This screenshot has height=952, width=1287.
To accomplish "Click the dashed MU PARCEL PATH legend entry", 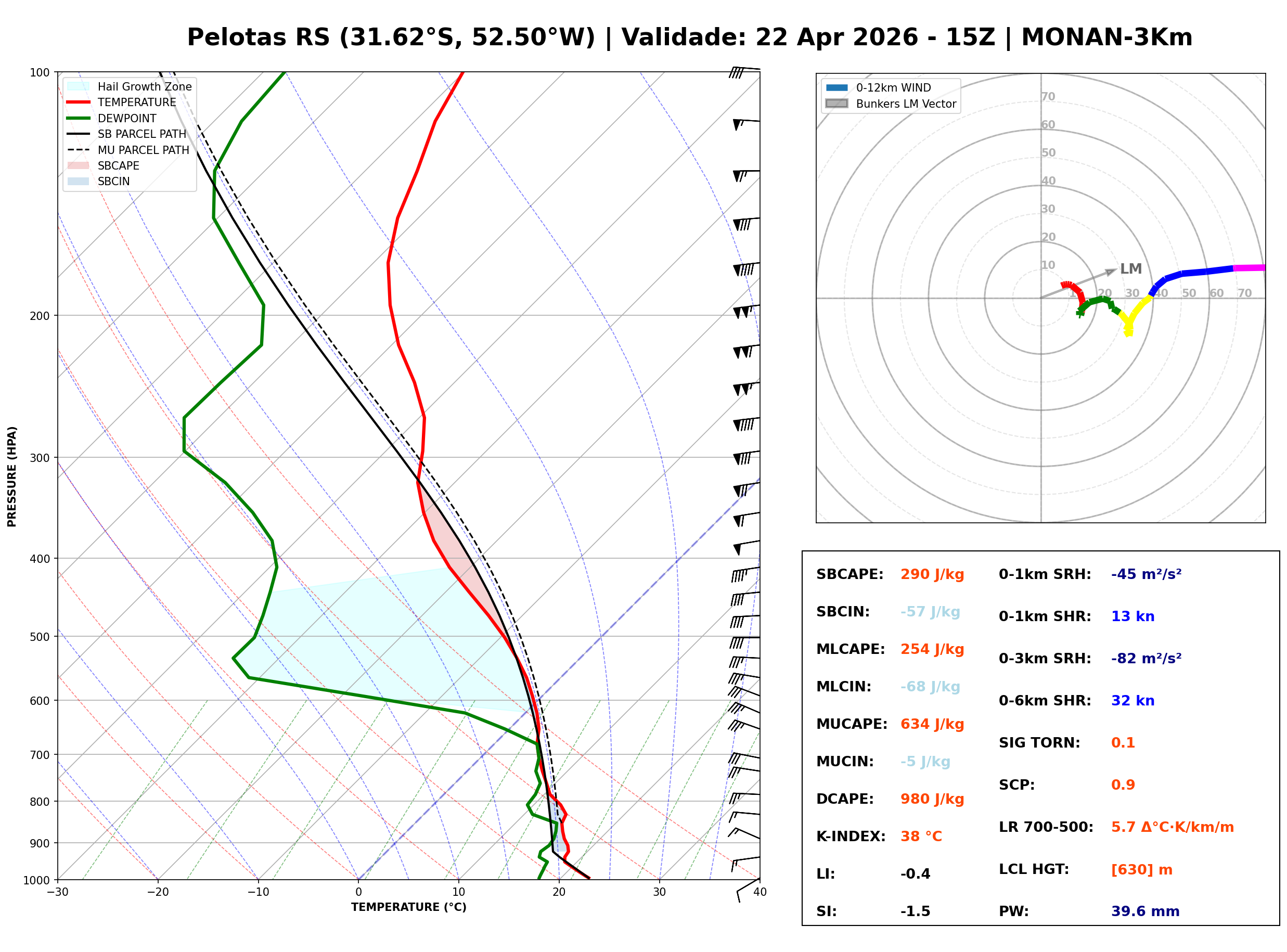I will 79,150.
